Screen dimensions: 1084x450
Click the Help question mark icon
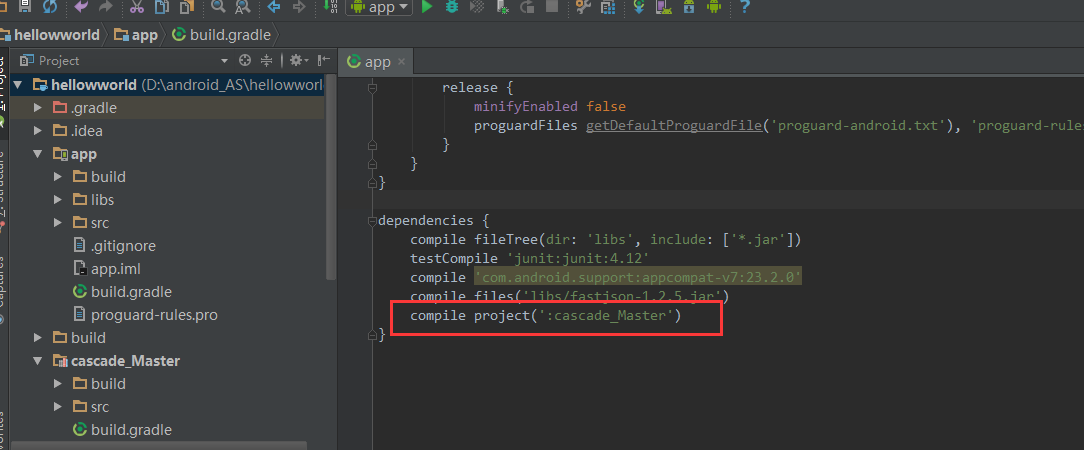point(744,8)
